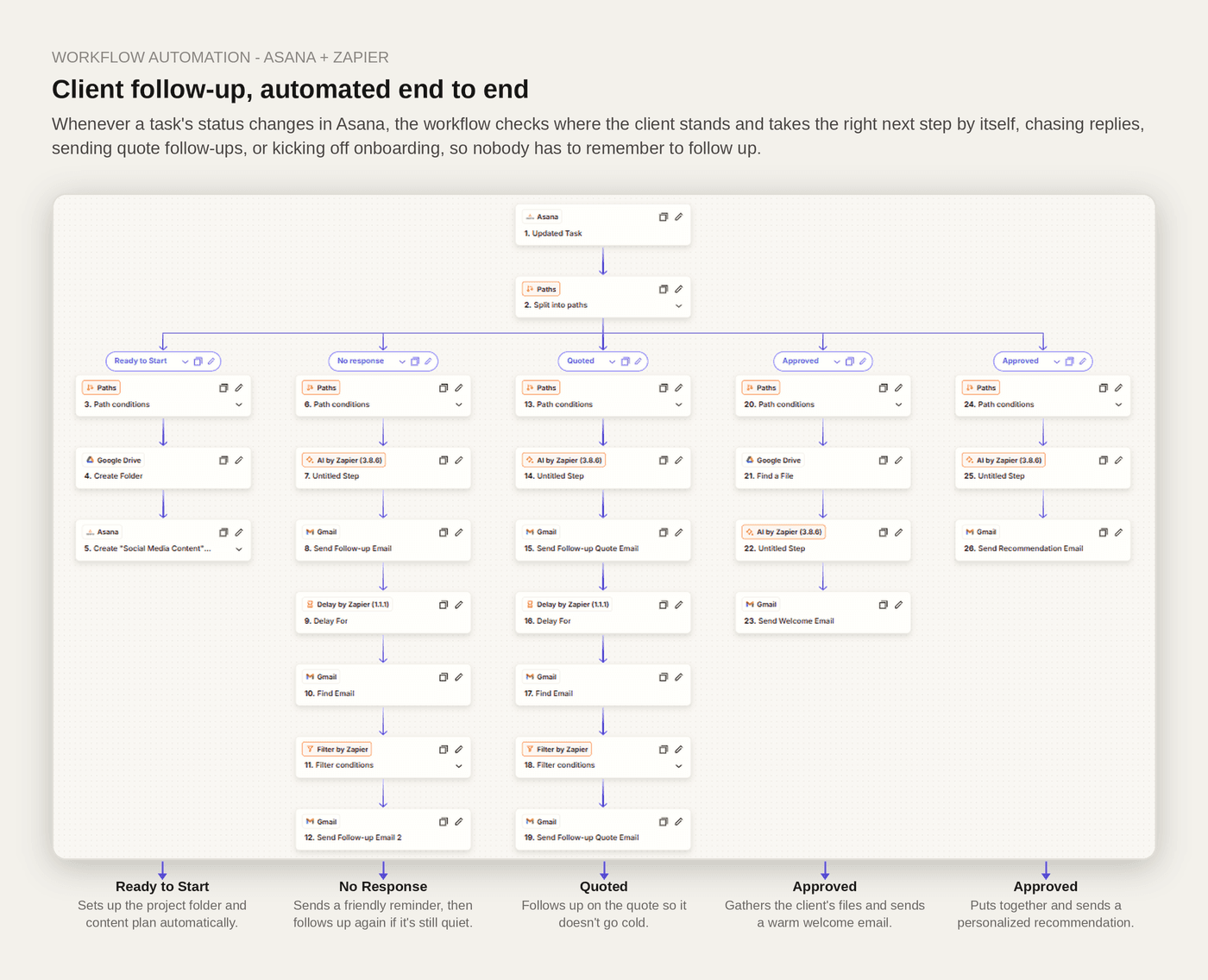
Task: Copy 21. Find a File step
Action: click(x=884, y=460)
